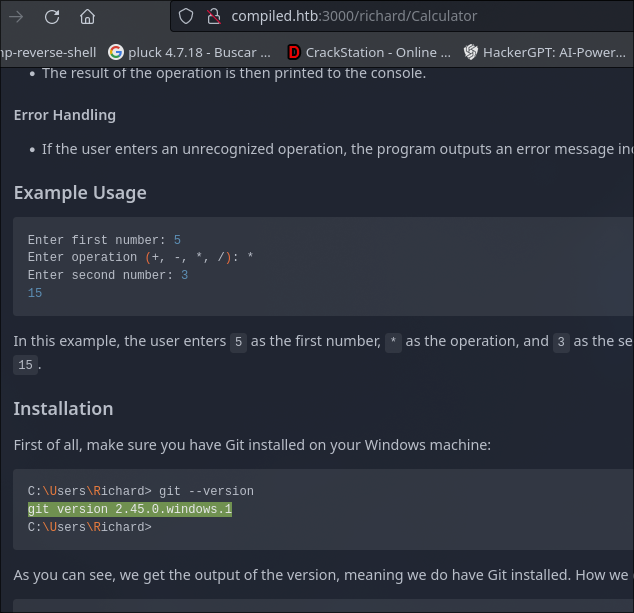Go to the browser home page icon
The width and height of the screenshot is (634, 613).
(x=87, y=17)
